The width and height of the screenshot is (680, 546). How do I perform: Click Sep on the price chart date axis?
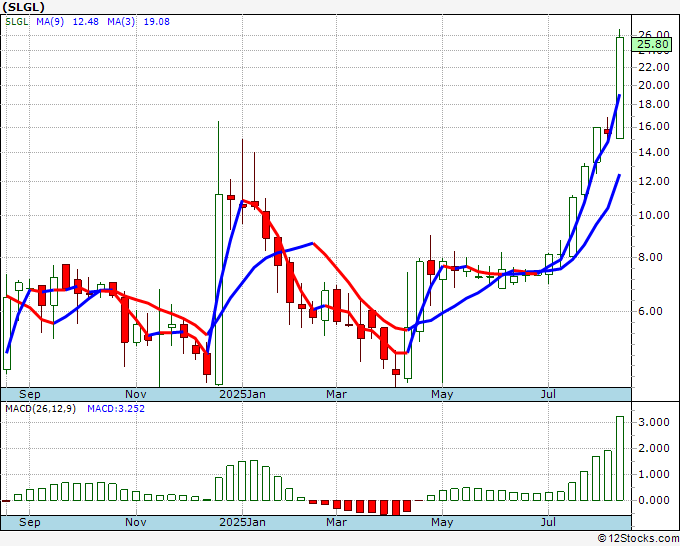pyautogui.click(x=29, y=394)
